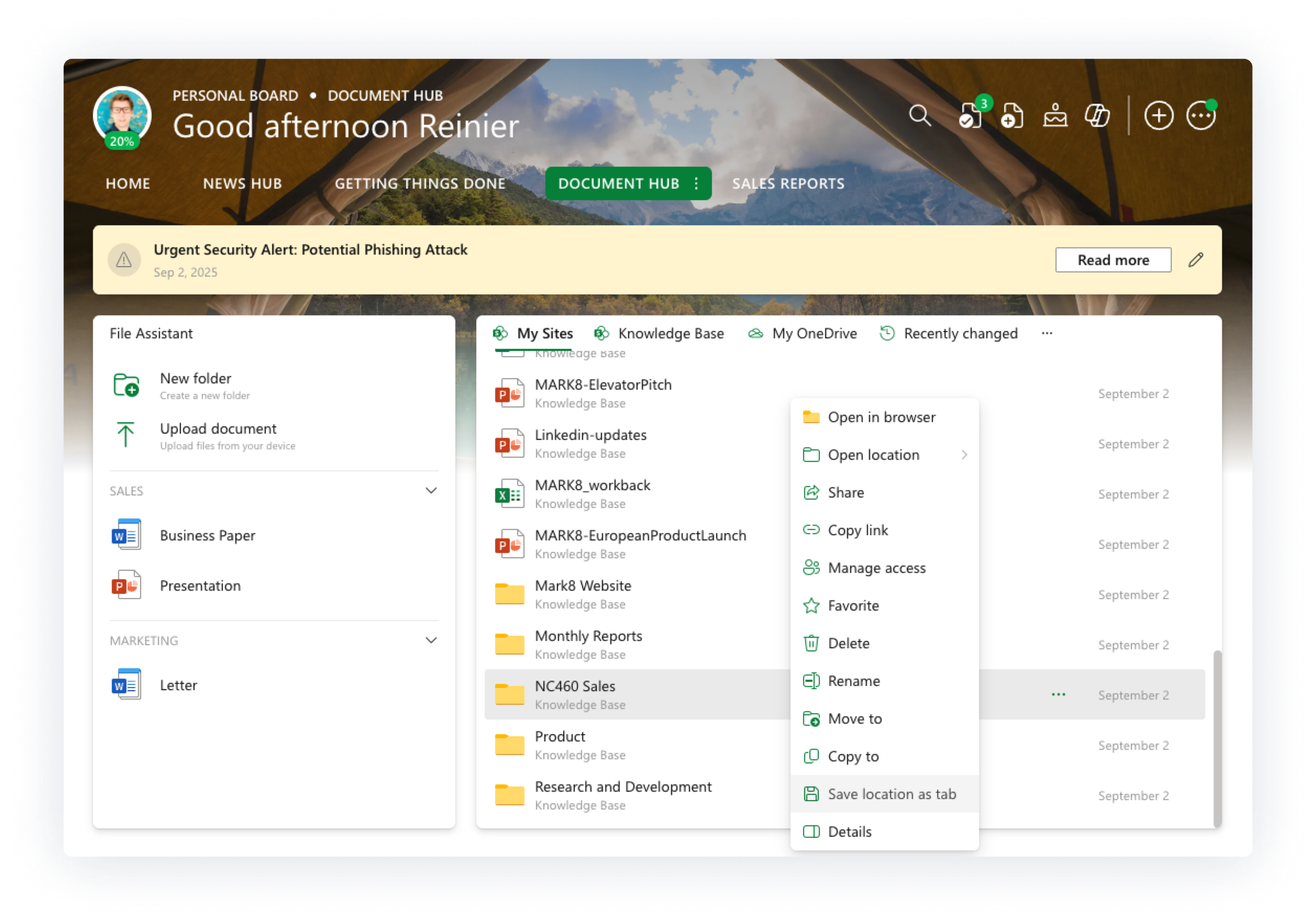
Task: Open the Document Hub tab options dots
Action: click(x=696, y=183)
